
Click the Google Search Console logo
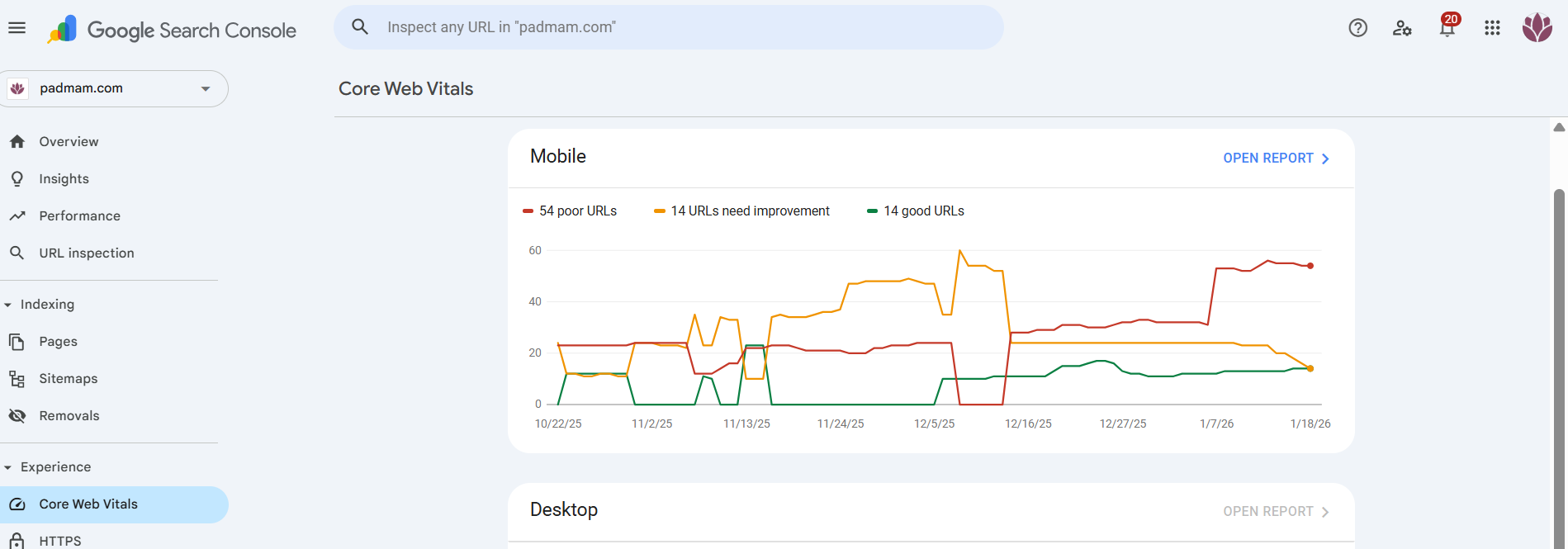point(172,30)
